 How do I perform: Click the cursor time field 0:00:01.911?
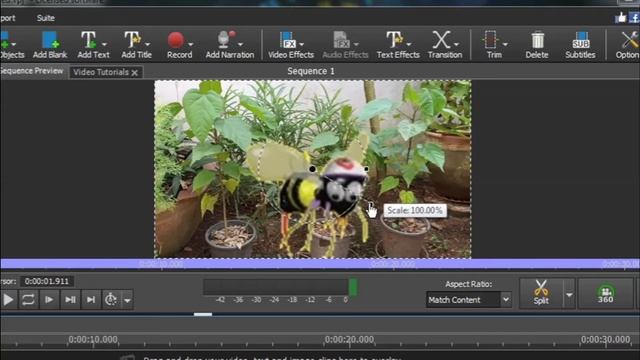(47, 281)
